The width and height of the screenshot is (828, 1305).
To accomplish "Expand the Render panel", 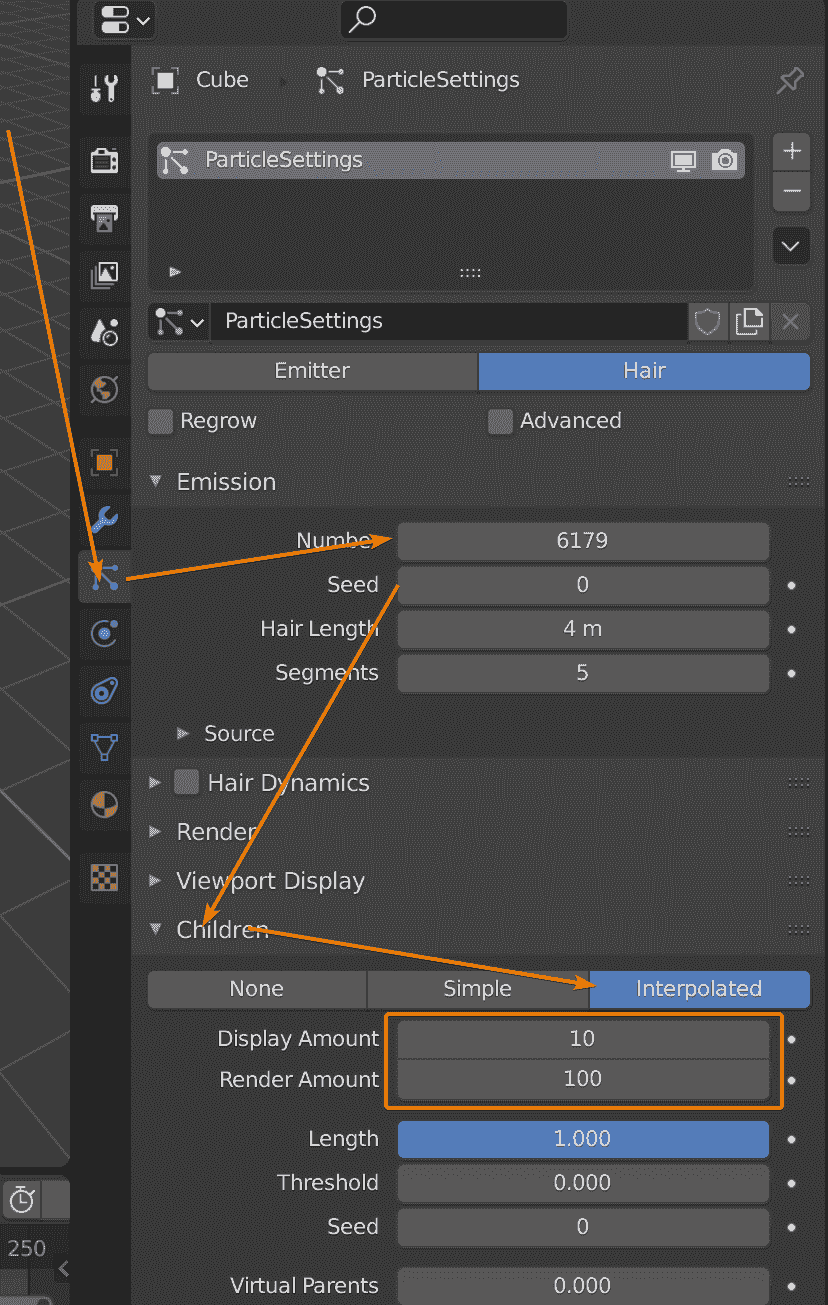I will click(155, 831).
